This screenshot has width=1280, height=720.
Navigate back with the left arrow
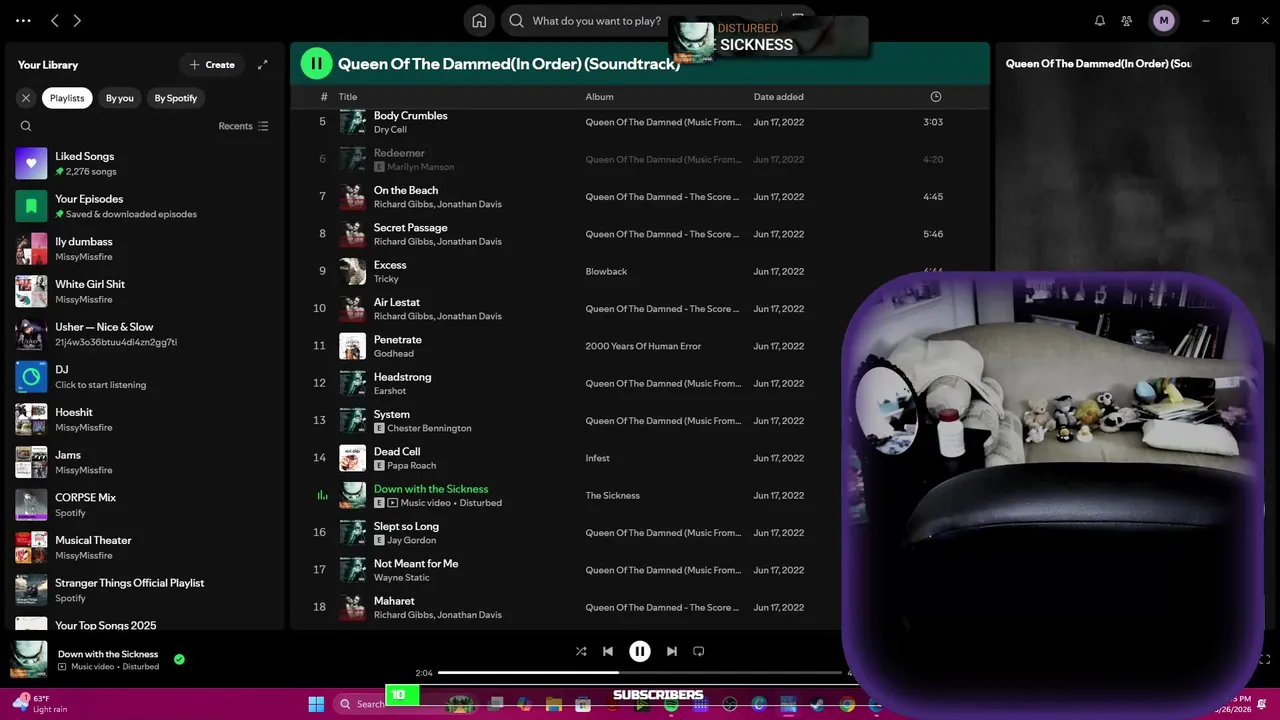click(x=55, y=20)
